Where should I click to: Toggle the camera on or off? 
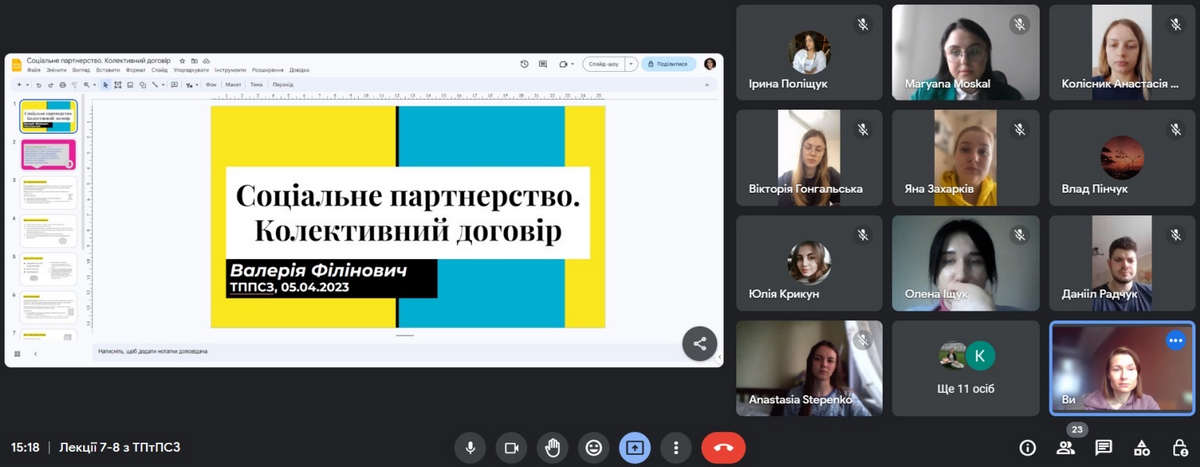pyautogui.click(x=511, y=448)
